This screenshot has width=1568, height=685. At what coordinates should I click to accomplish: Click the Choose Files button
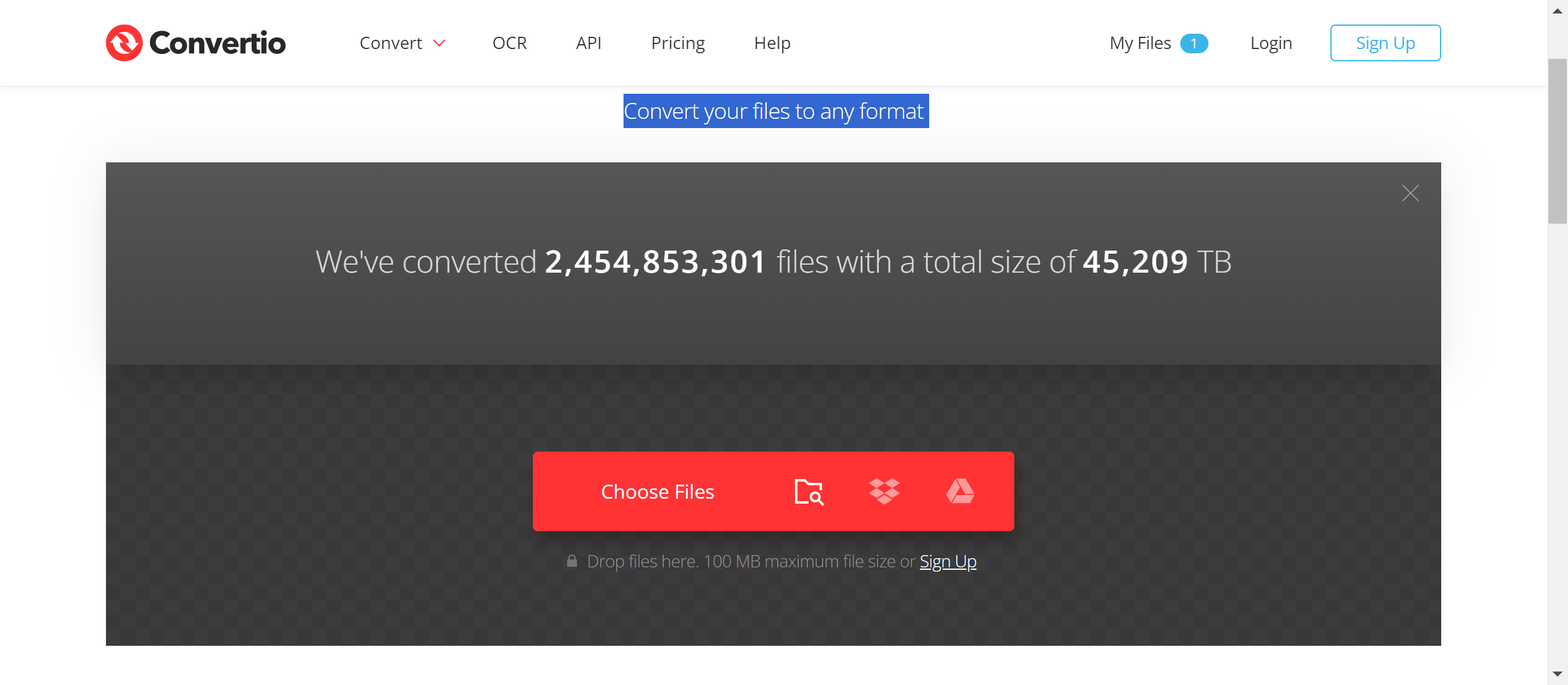(x=658, y=491)
